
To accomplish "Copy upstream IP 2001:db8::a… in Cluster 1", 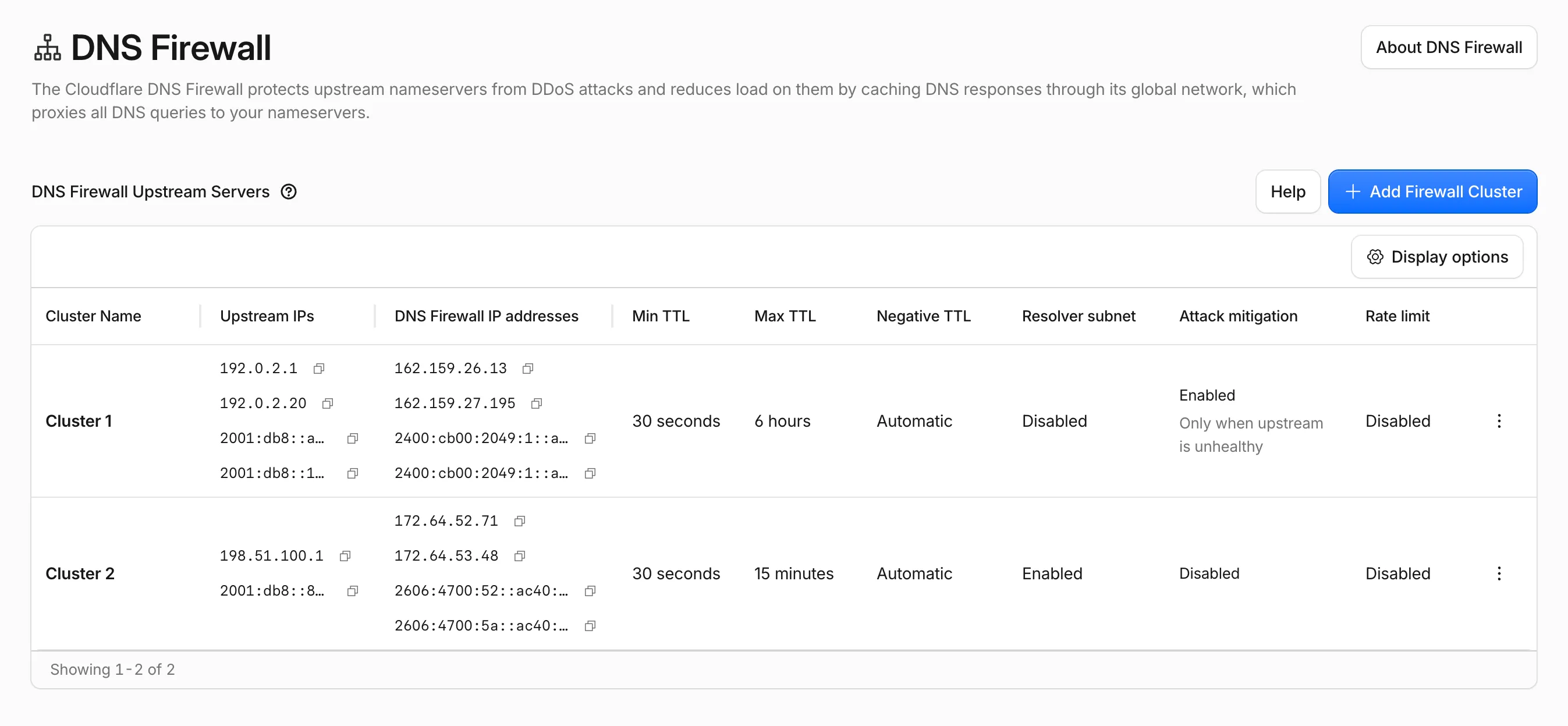I will point(353,438).
